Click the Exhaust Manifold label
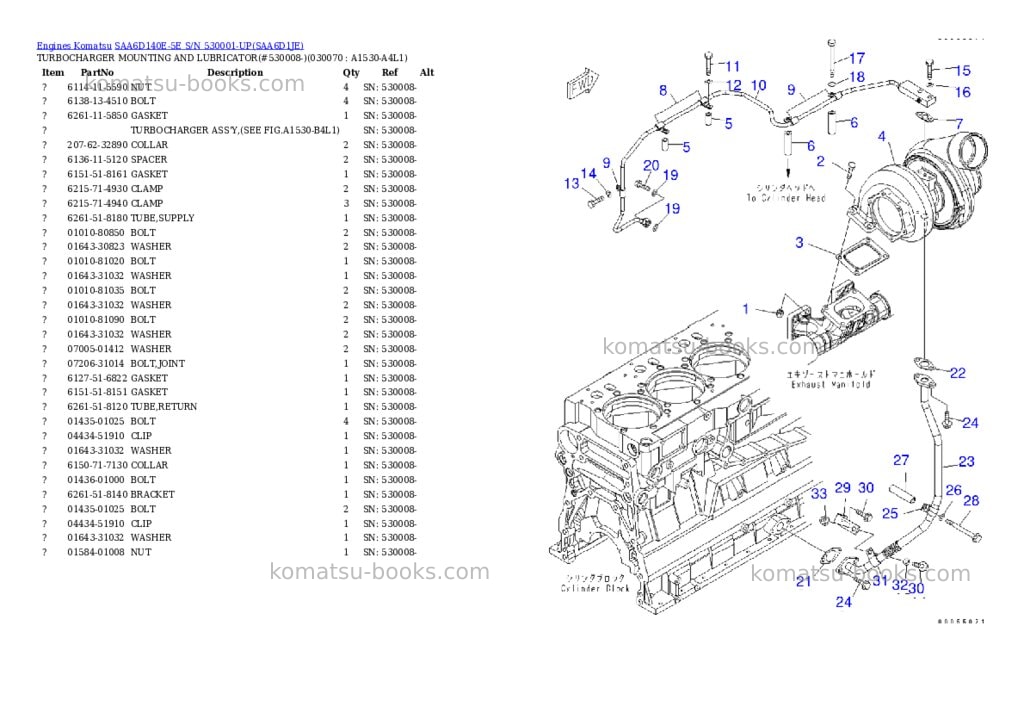Screen dimensions: 1024x725 (x=831, y=385)
